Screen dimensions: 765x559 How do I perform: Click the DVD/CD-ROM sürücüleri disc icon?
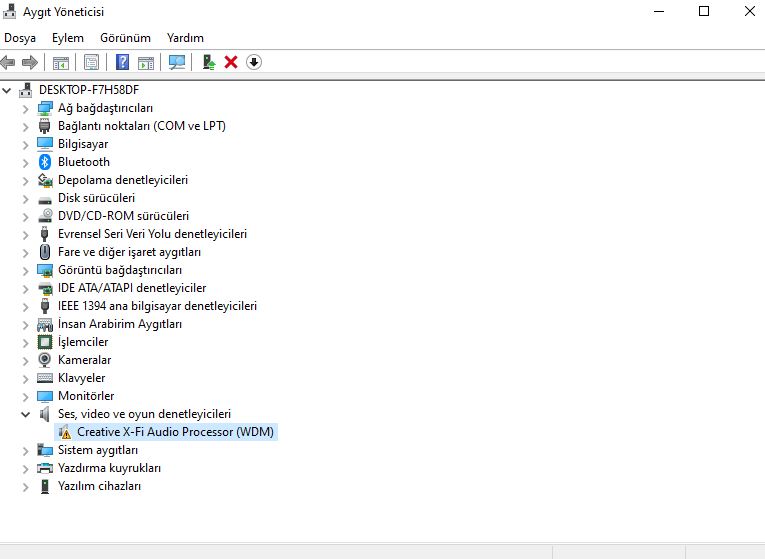tap(45, 216)
